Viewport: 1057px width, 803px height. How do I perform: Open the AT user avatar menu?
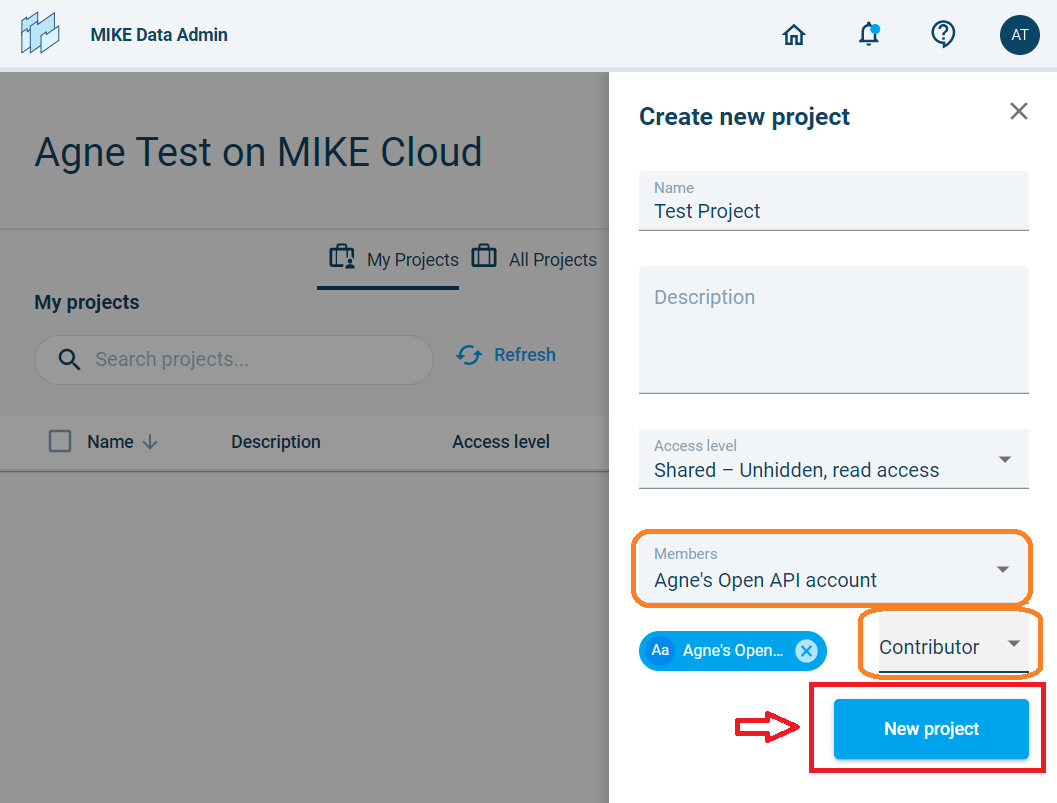[1019, 35]
